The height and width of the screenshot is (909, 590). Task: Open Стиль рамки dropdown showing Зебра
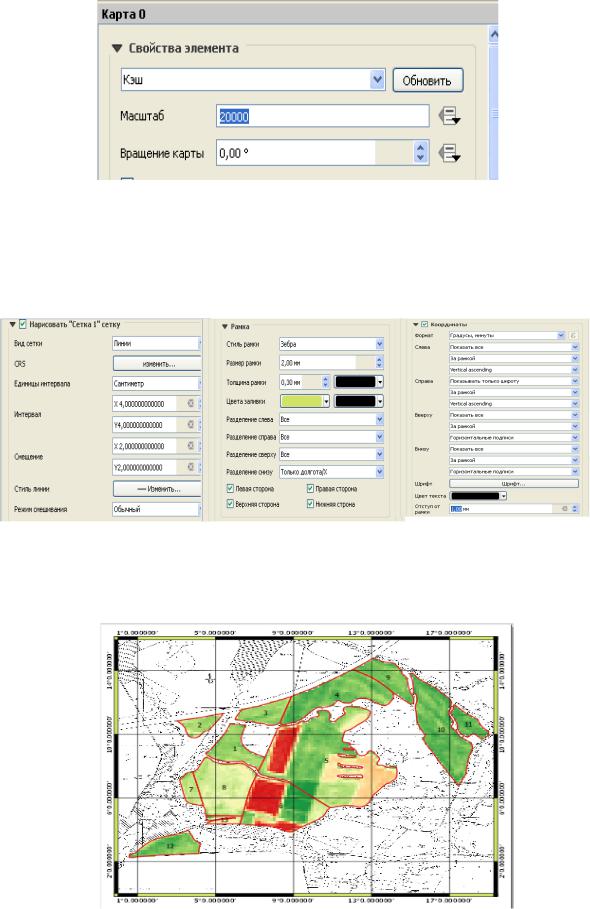pos(332,344)
